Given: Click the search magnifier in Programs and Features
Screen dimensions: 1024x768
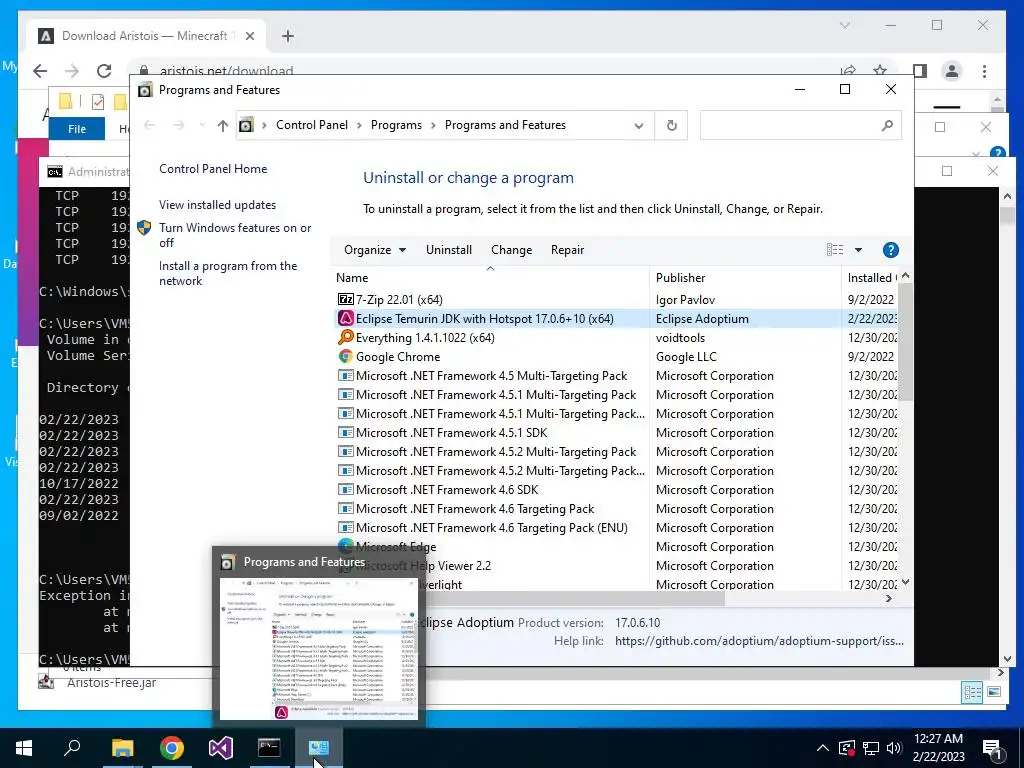Looking at the screenshot, I should click(887, 125).
